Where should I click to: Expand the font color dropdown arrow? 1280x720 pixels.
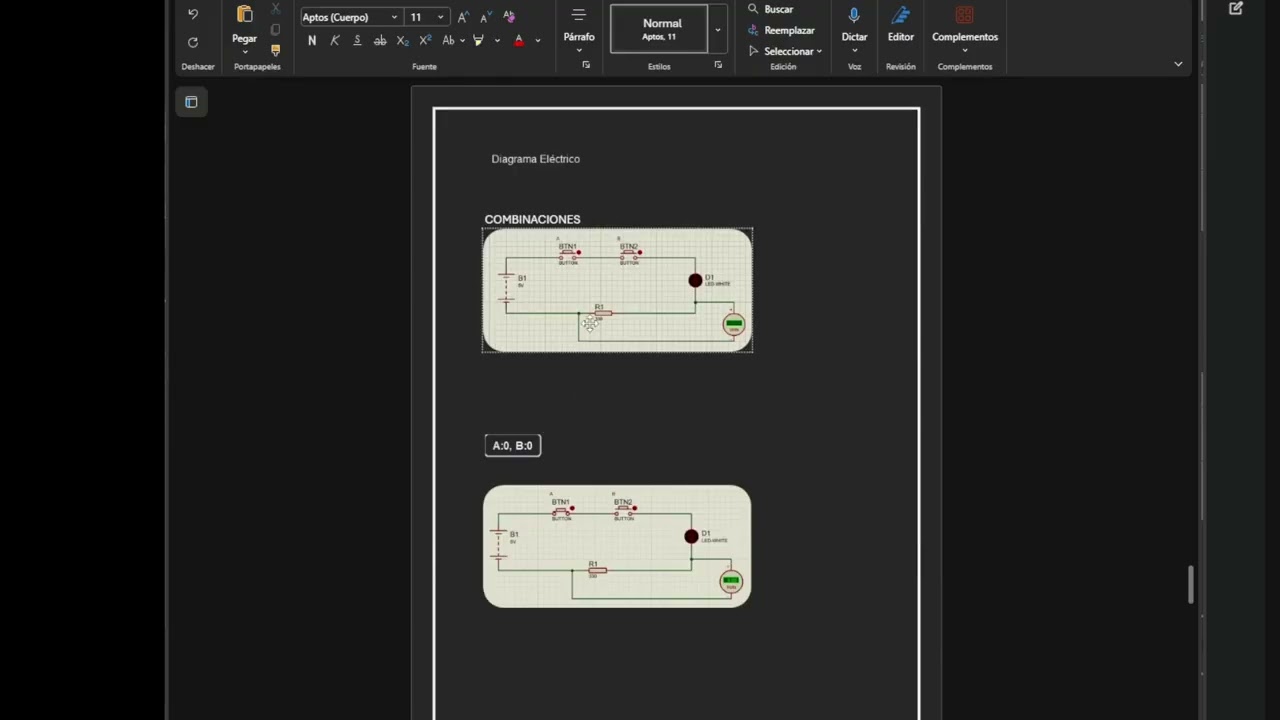coord(538,41)
